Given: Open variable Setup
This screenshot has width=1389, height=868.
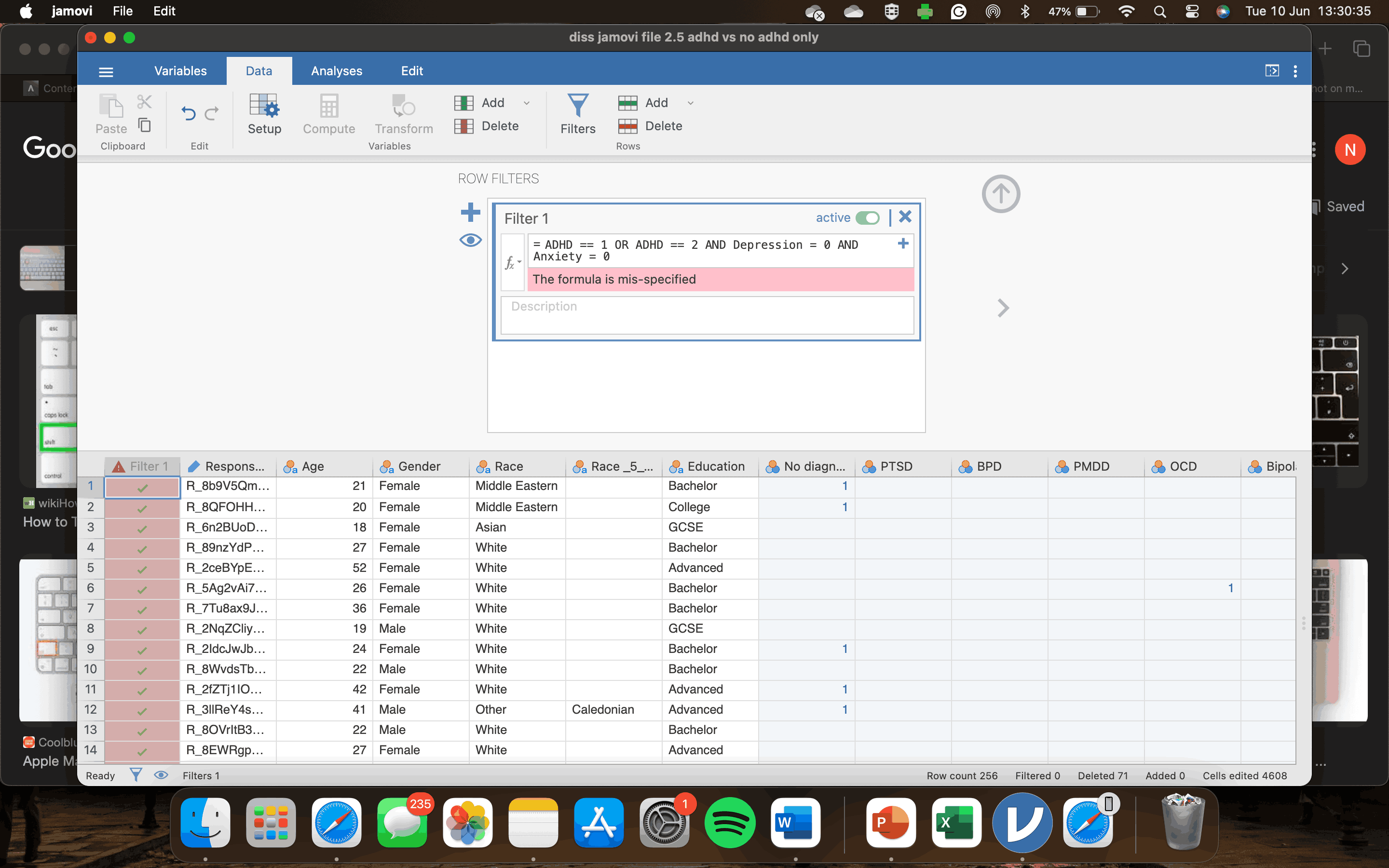Looking at the screenshot, I should click(265, 114).
